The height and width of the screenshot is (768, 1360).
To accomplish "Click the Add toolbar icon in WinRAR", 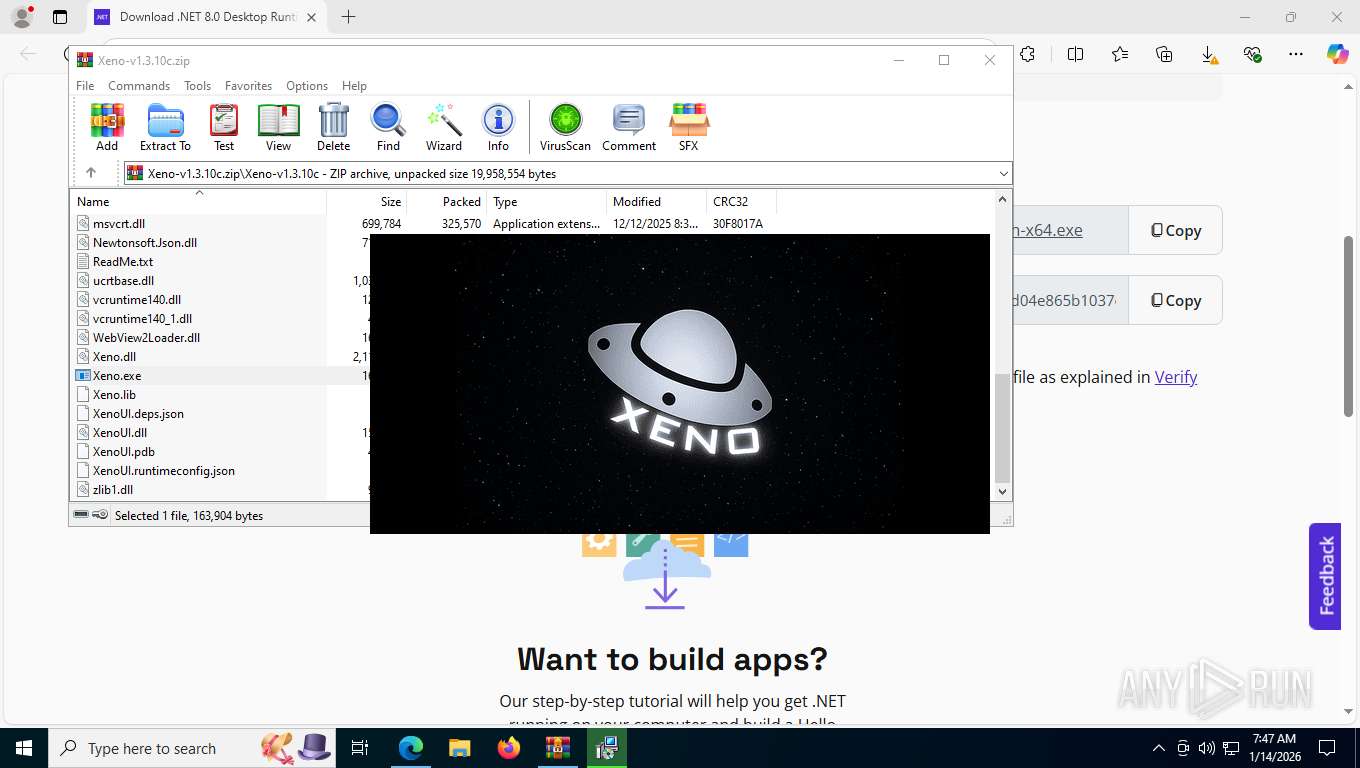I will 107,127.
